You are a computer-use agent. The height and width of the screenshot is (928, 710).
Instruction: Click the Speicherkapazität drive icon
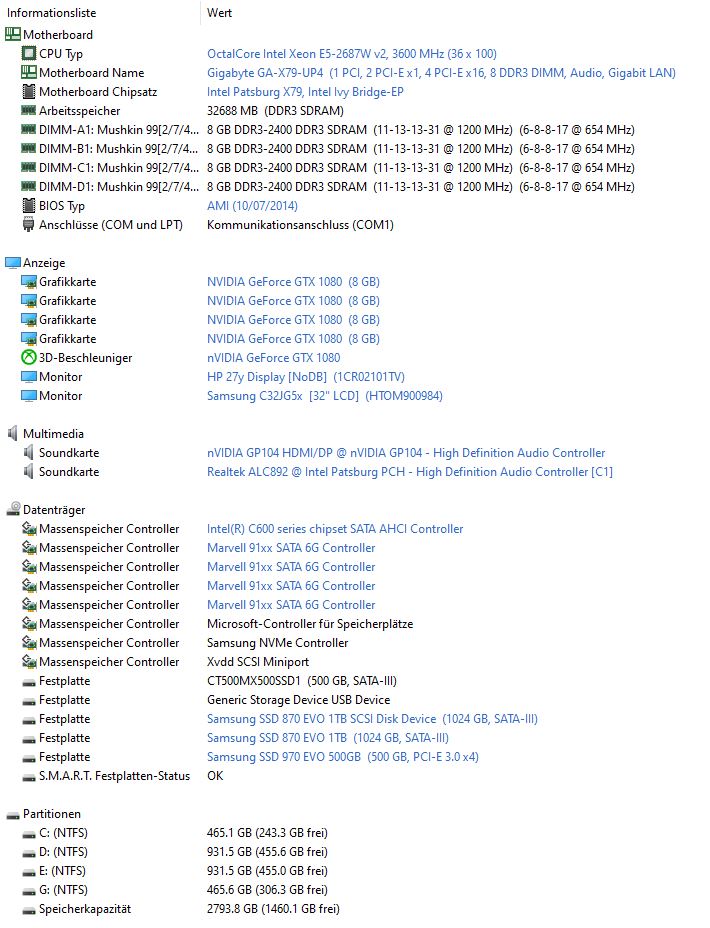pos(28,910)
